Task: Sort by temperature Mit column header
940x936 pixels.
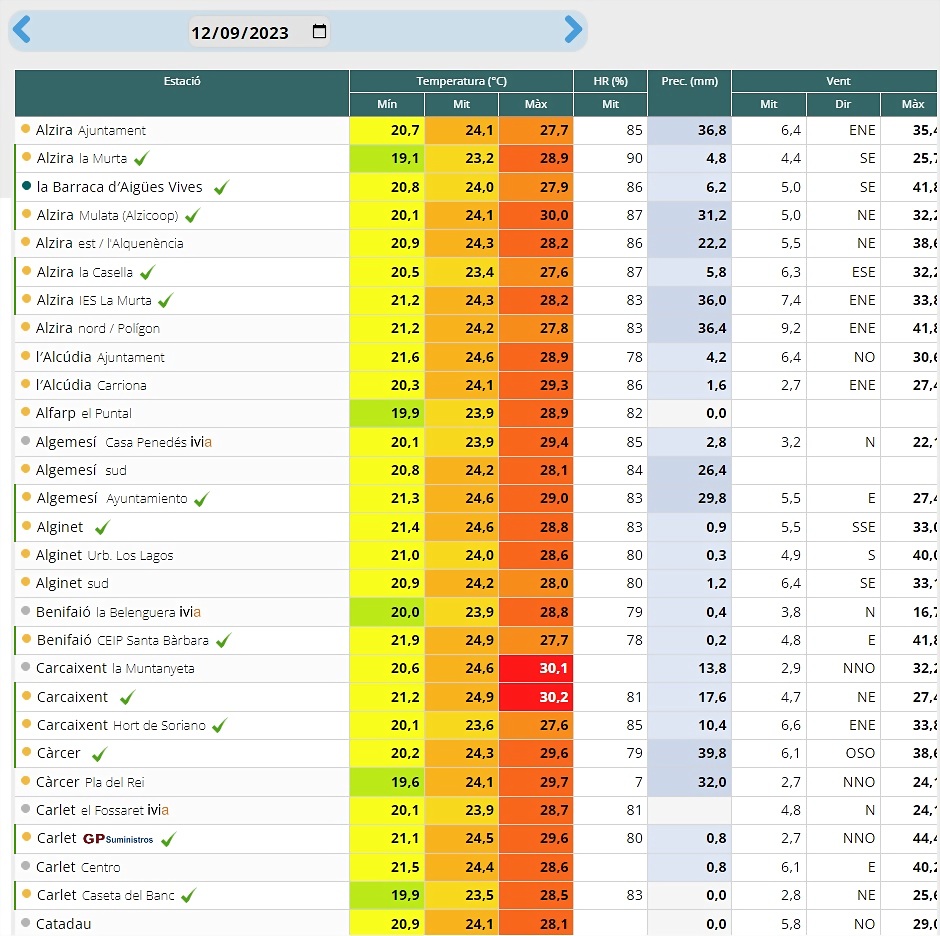Action: [x=461, y=104]
